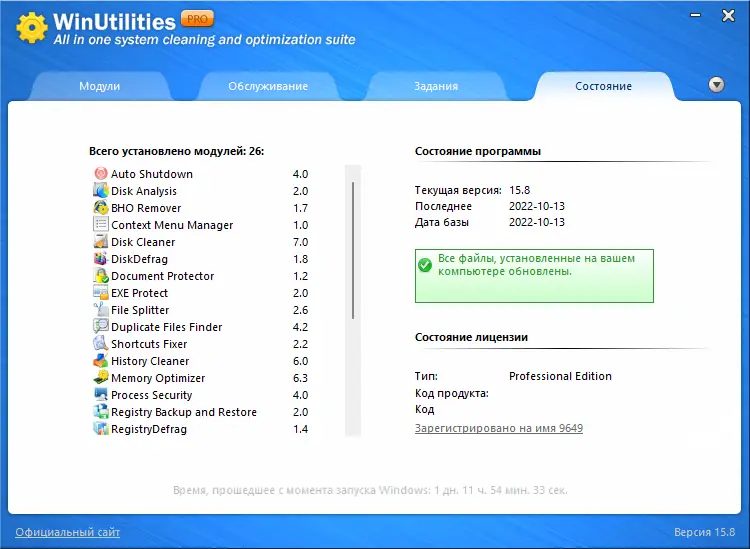Click the File Splitter scissors icon
The height and width of the screenshot is (549, 750).
pyautogui.click(x=100, y=309)
